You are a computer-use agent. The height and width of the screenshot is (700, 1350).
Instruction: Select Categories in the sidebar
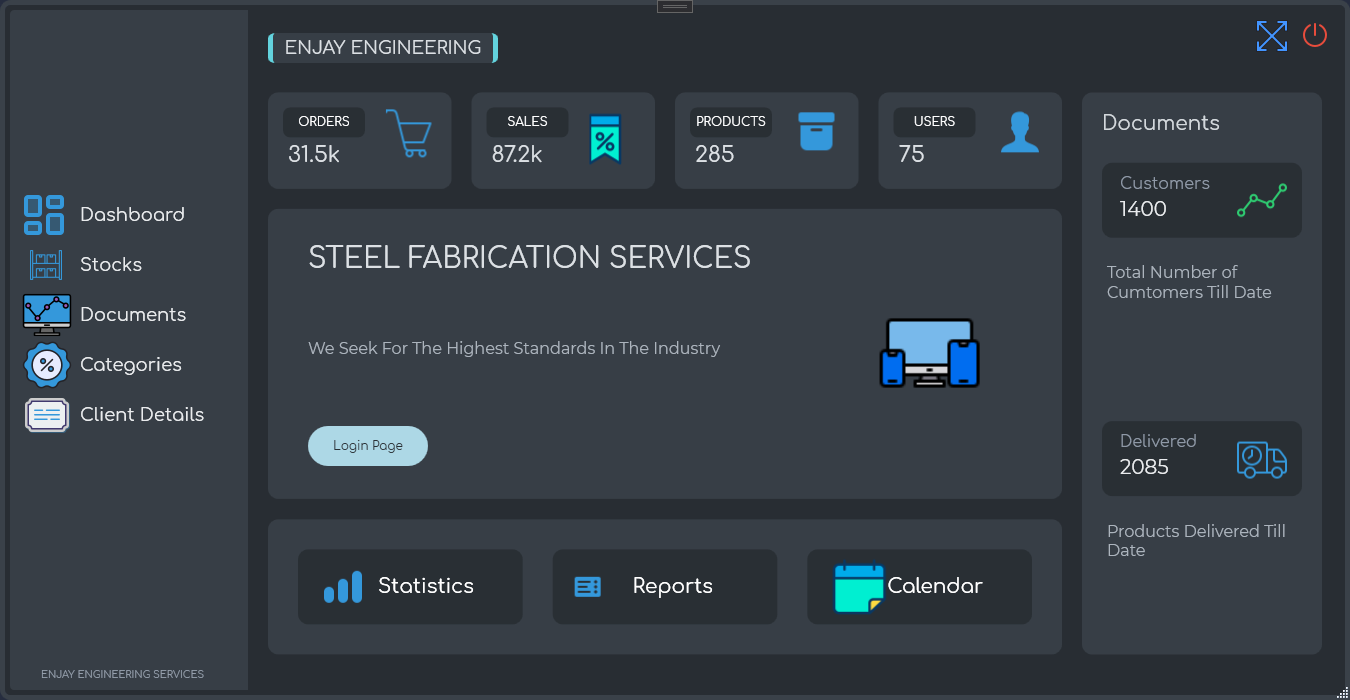[x=130, y=365]
